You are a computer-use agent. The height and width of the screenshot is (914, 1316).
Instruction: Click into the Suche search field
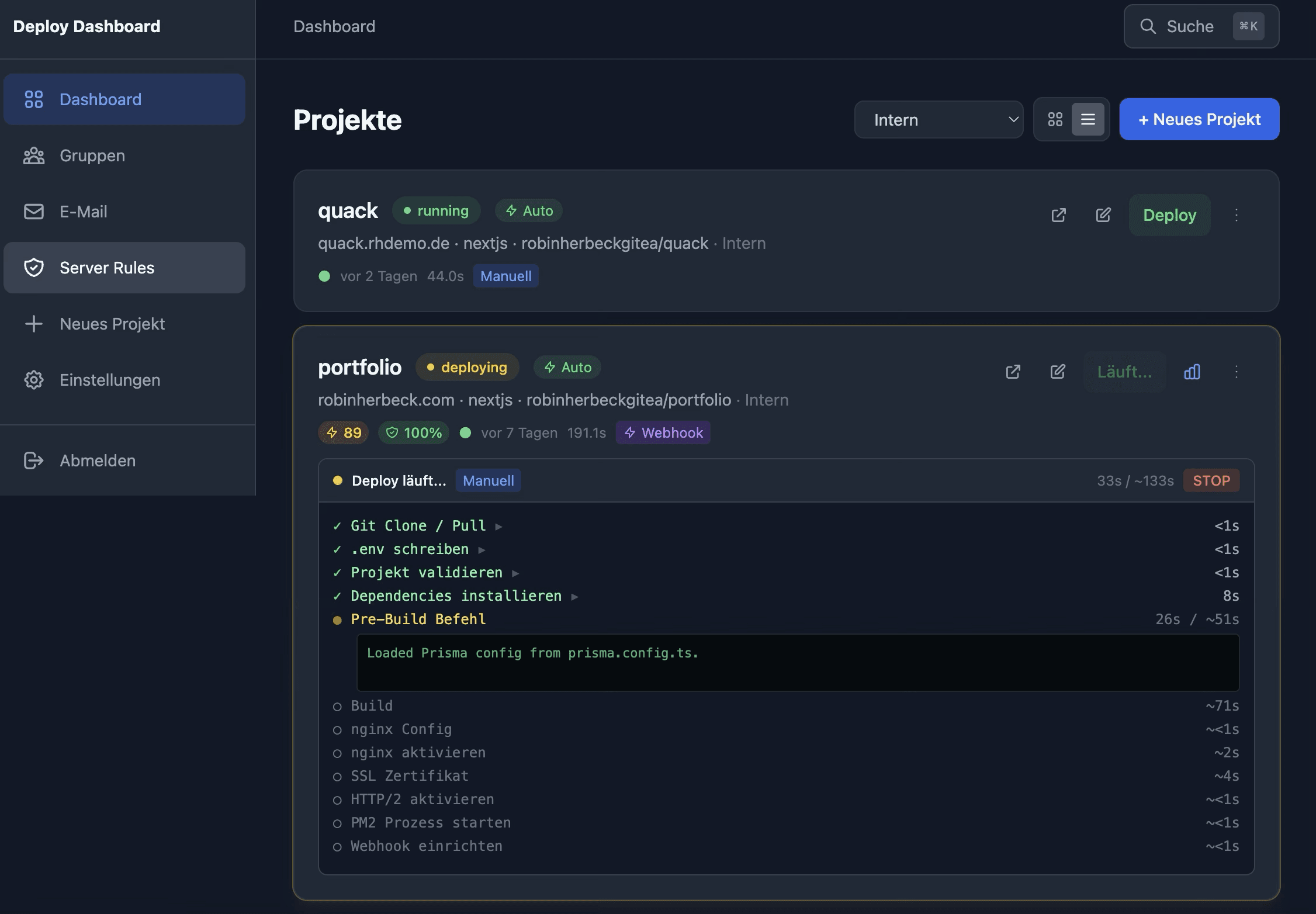[x=1192, y=26]
